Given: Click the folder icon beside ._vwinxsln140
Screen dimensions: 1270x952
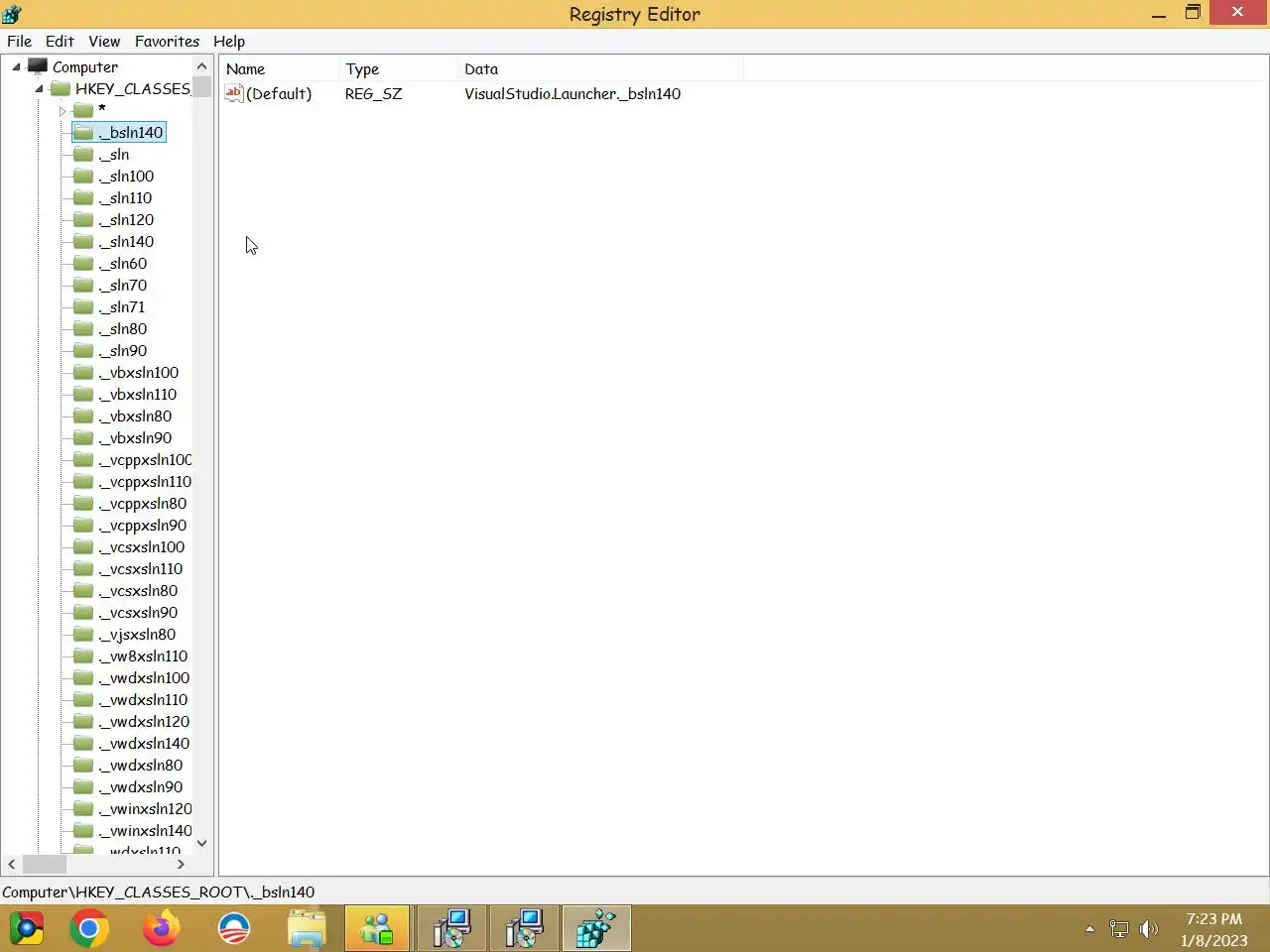Looking at the screenshot, I should click(x=83, y=830).
